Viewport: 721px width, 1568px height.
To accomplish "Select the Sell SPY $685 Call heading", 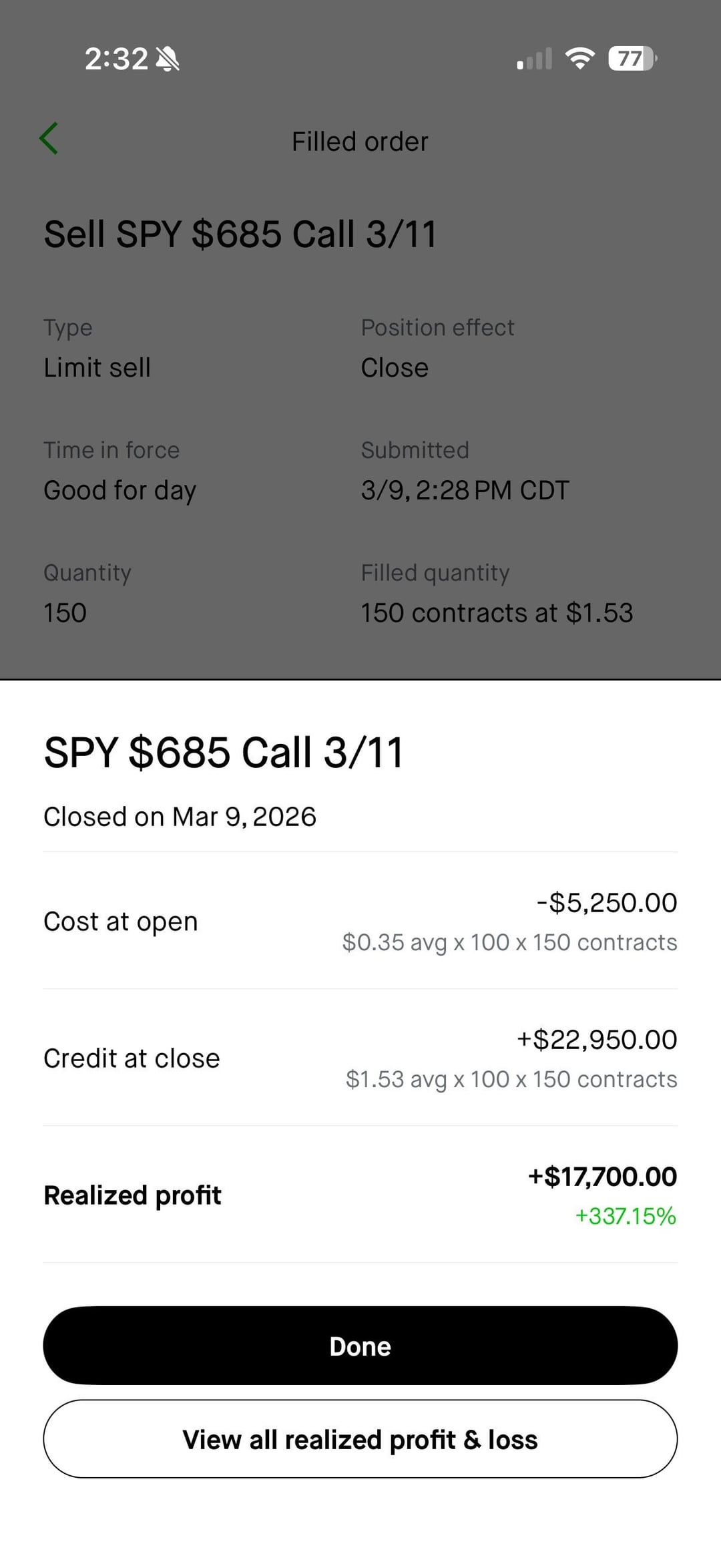I will (x=240, y=234).
